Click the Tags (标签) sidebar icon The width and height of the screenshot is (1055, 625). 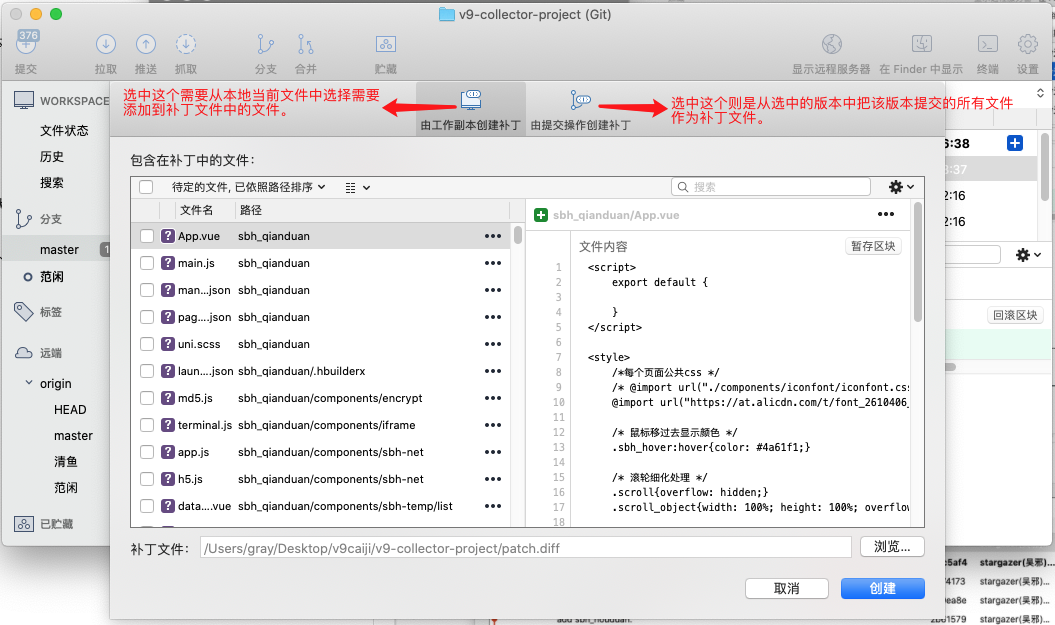click(24, 311)
